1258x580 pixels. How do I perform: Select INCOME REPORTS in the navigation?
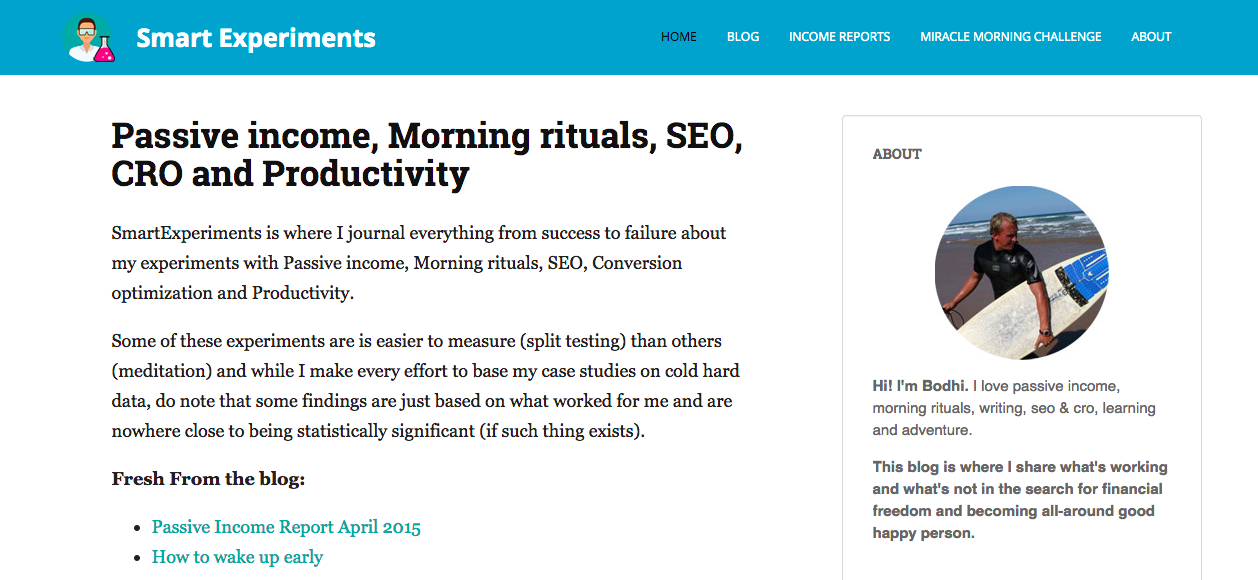coord(840,37)
